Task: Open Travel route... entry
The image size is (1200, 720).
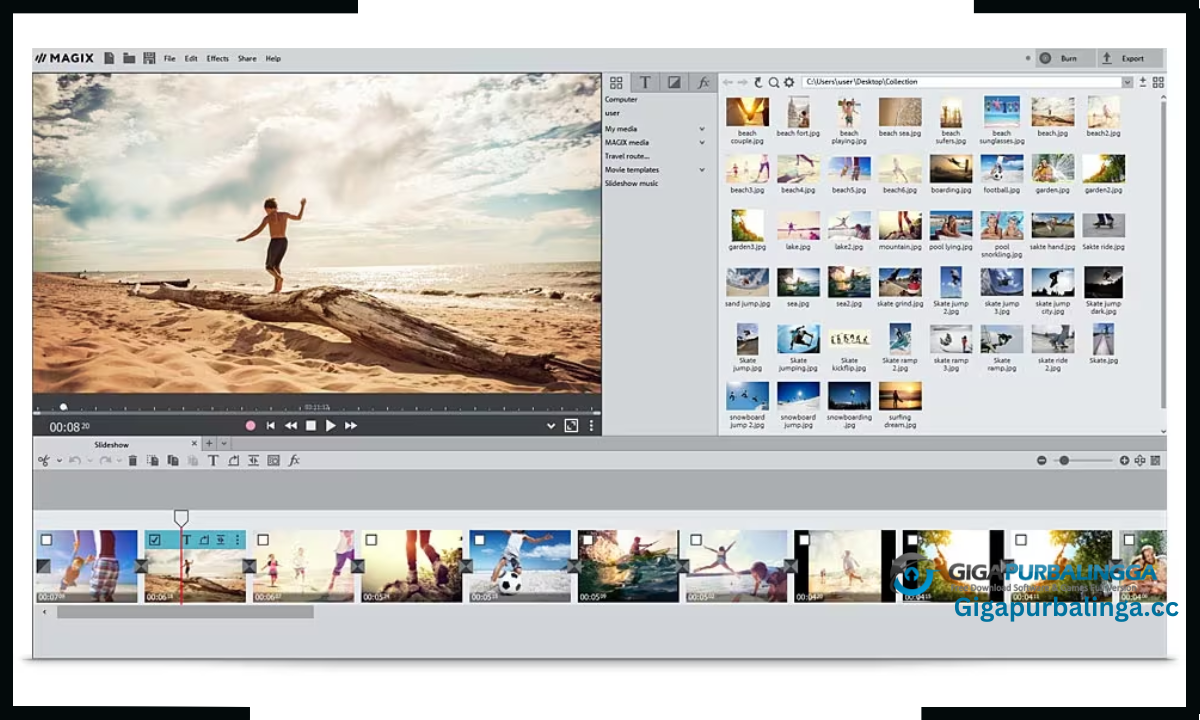Action: (x=627, y=156)
